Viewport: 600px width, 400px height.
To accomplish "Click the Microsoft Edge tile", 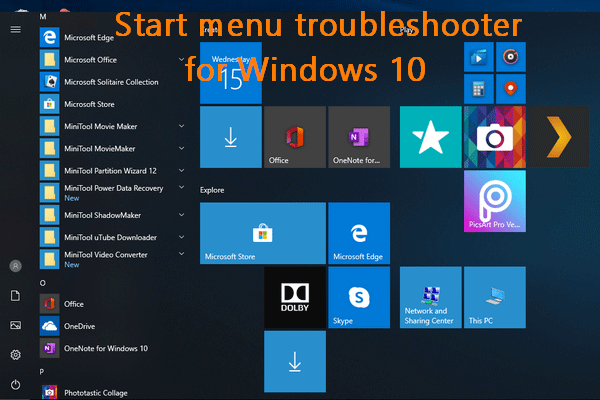I will [x=359, y=233].
